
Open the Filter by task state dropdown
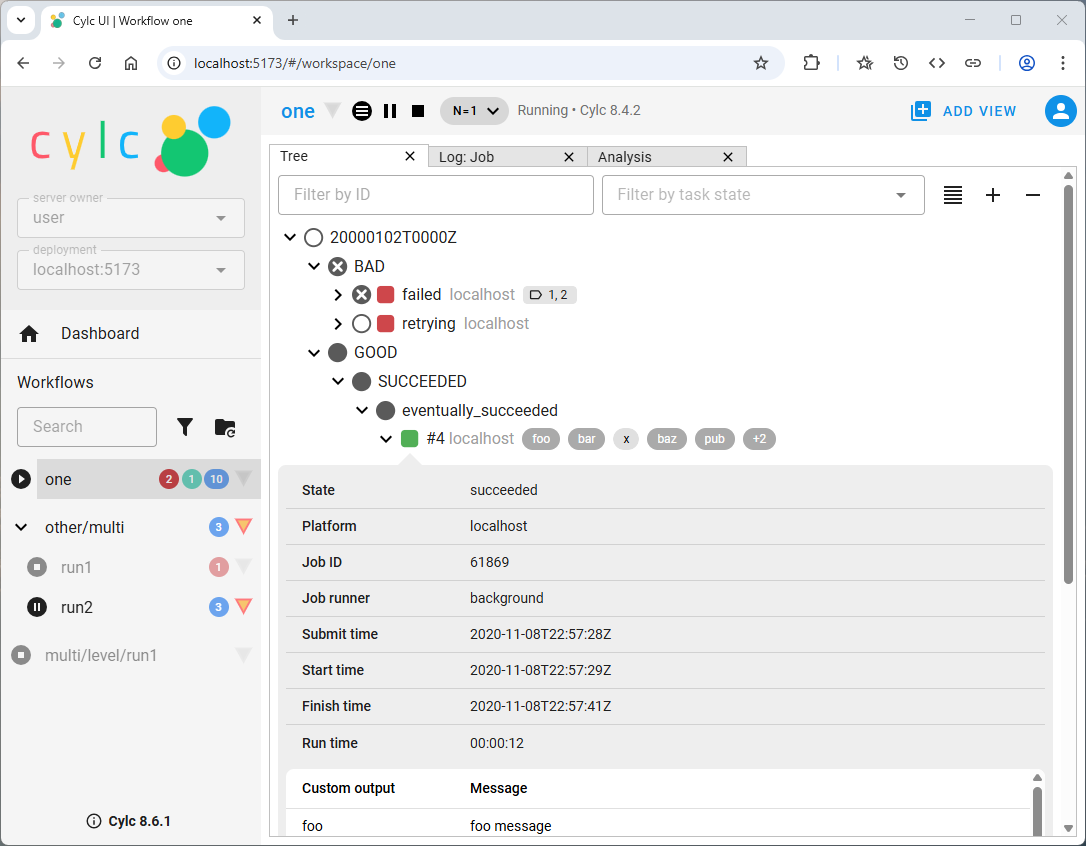(763, 194)
